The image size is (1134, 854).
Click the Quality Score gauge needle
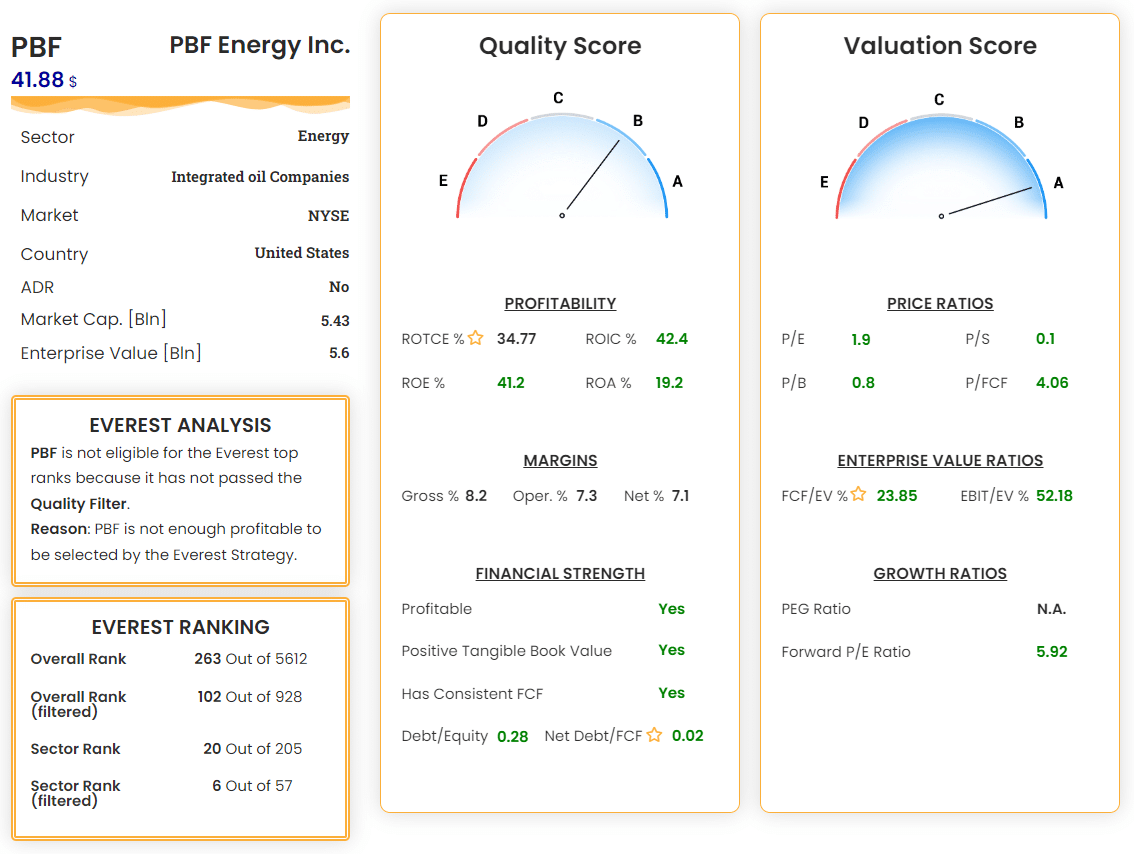pos(592,176)
